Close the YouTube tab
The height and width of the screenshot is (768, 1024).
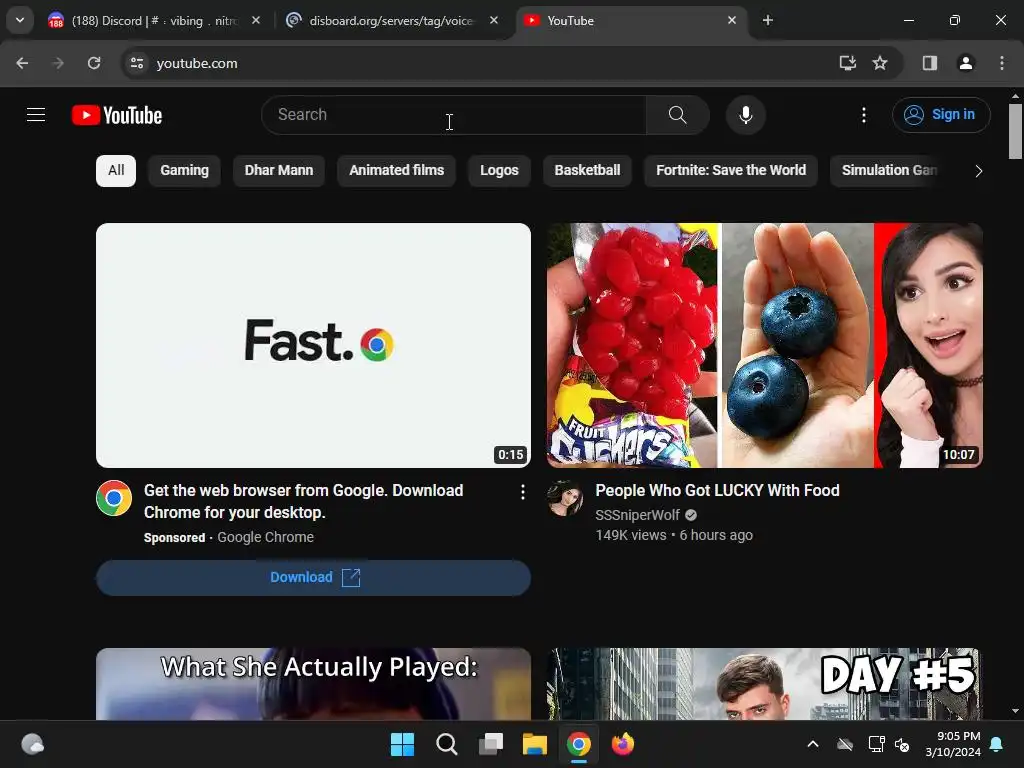tap(731, 21)
